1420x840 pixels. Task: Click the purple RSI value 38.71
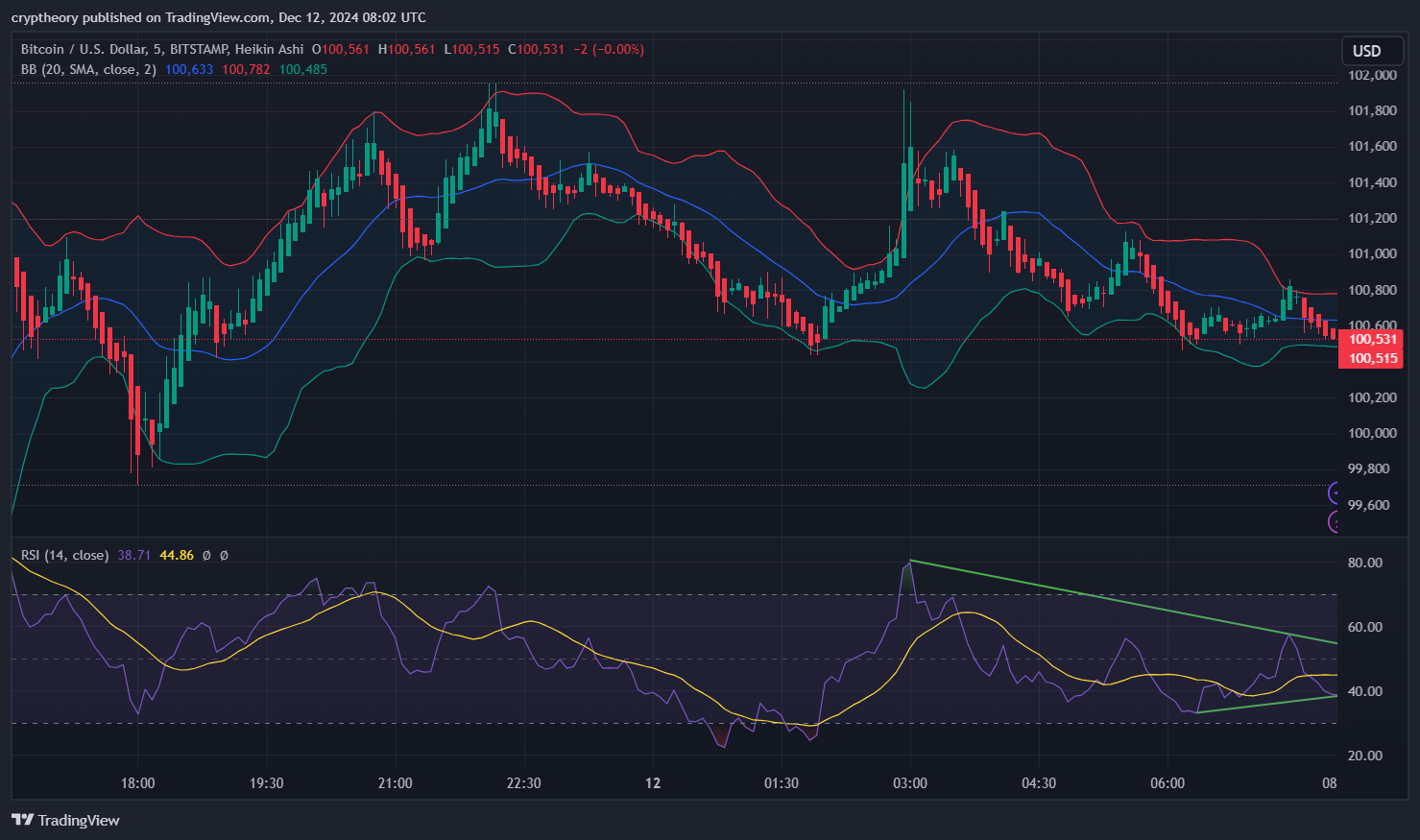click(x=134, y=555)
